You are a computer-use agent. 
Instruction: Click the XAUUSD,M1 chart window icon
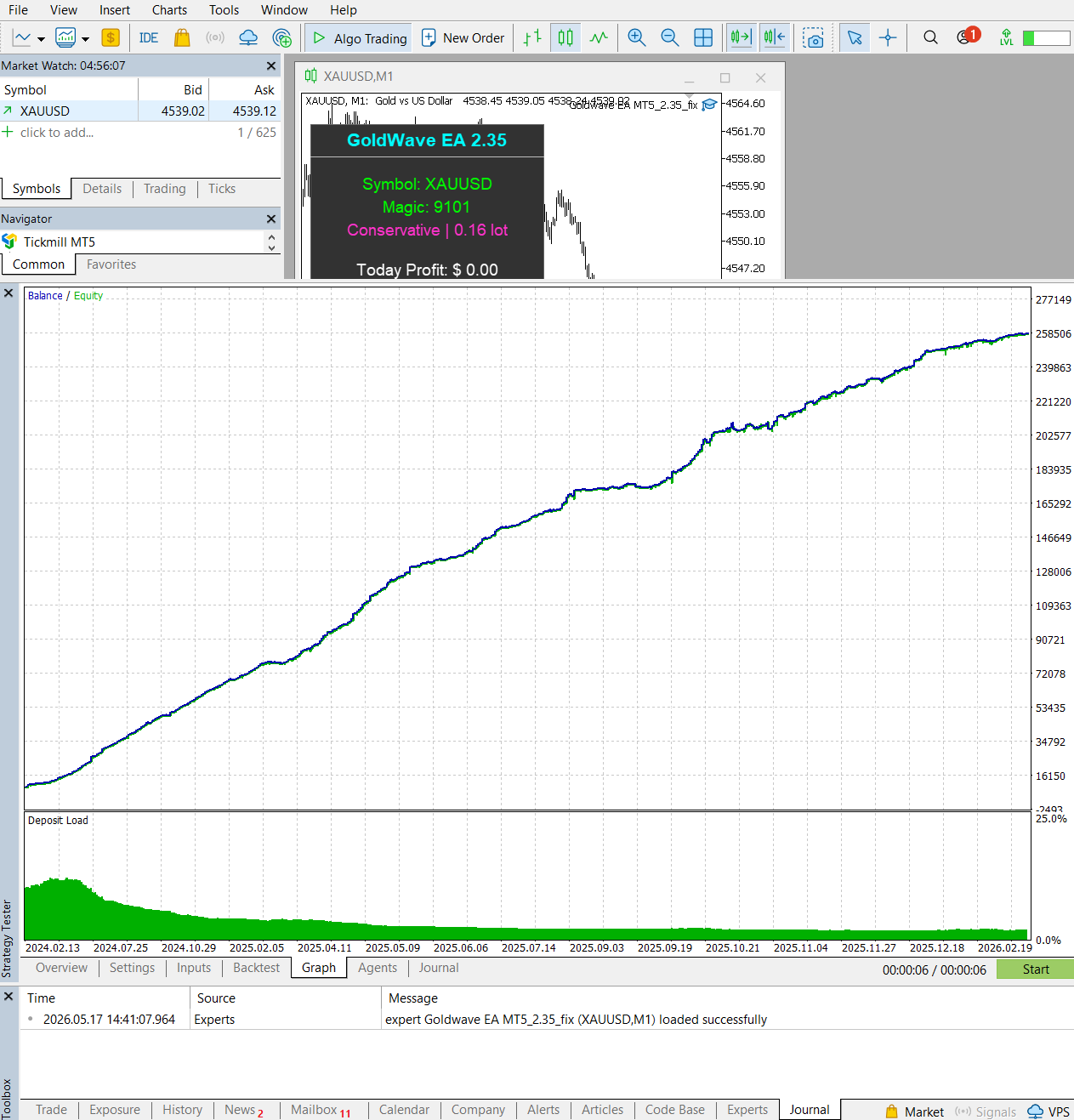(311, 76)
